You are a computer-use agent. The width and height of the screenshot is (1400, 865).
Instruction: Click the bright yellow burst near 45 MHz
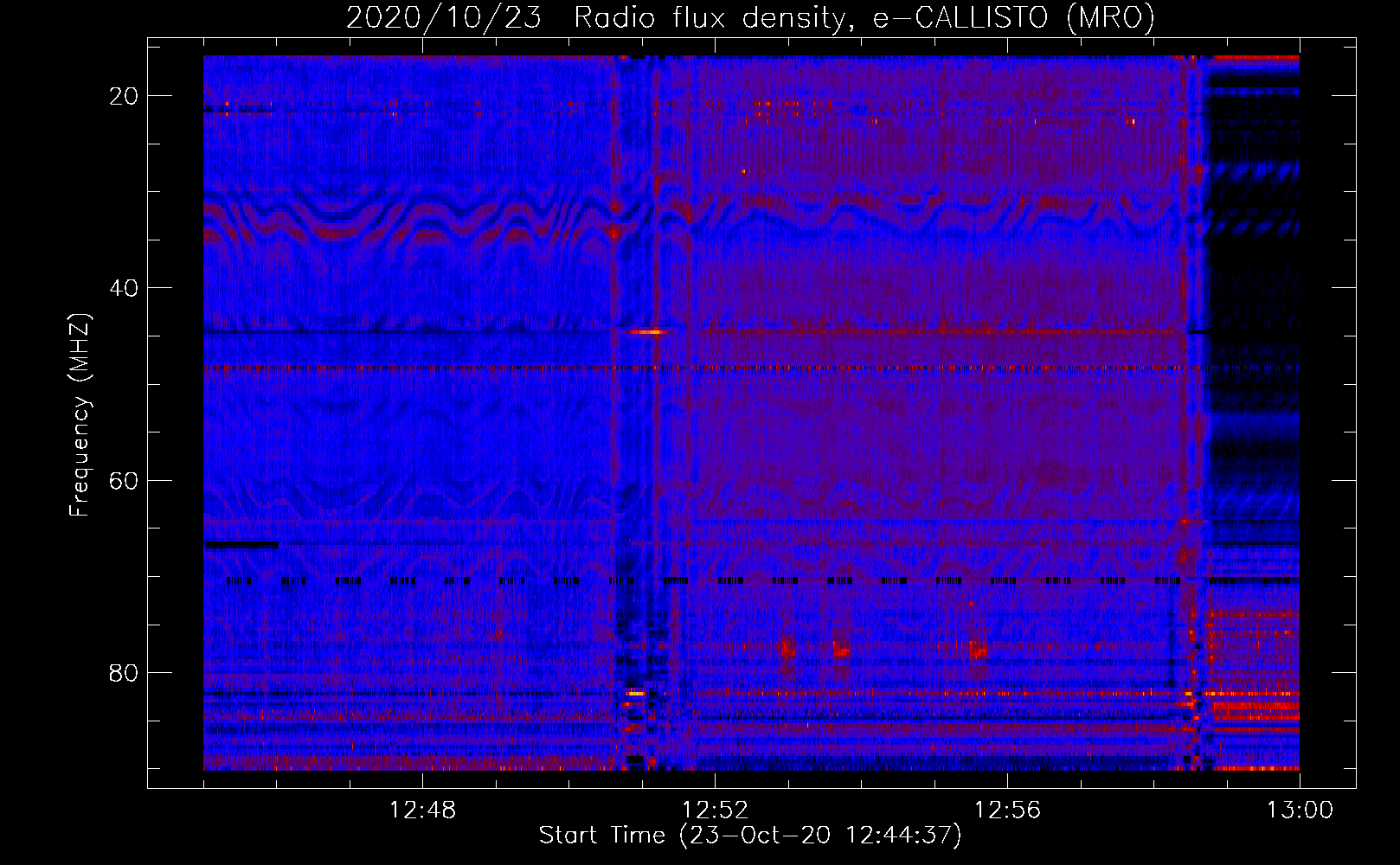(646, 331)
